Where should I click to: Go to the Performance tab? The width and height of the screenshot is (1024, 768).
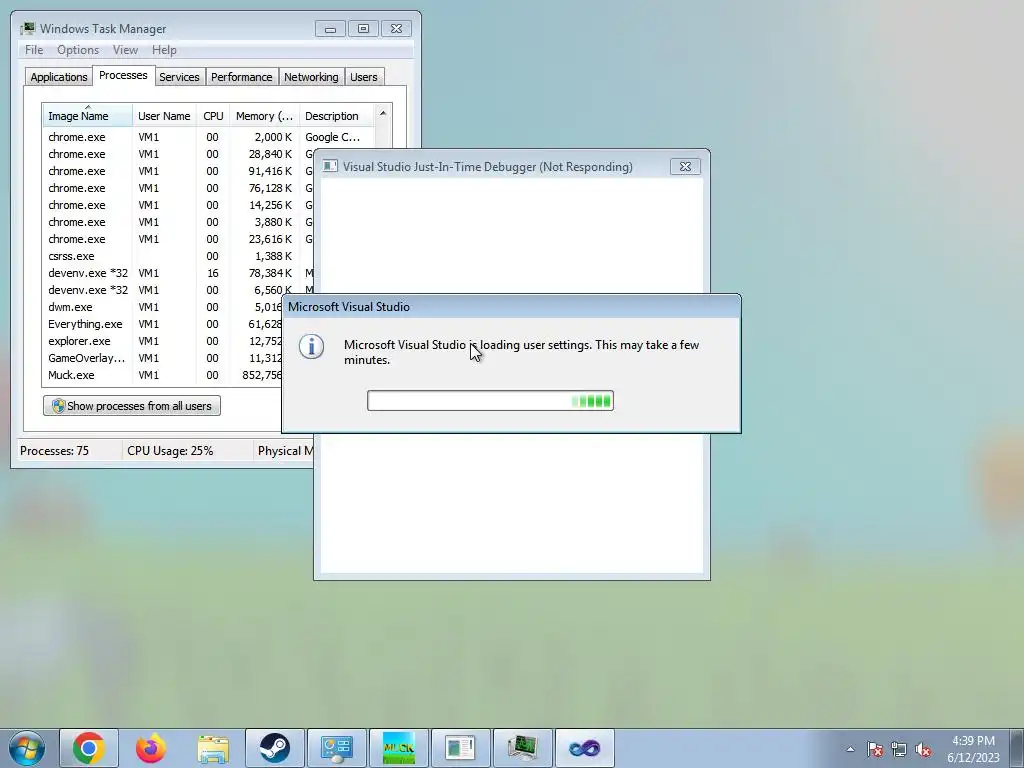[242, 77]
